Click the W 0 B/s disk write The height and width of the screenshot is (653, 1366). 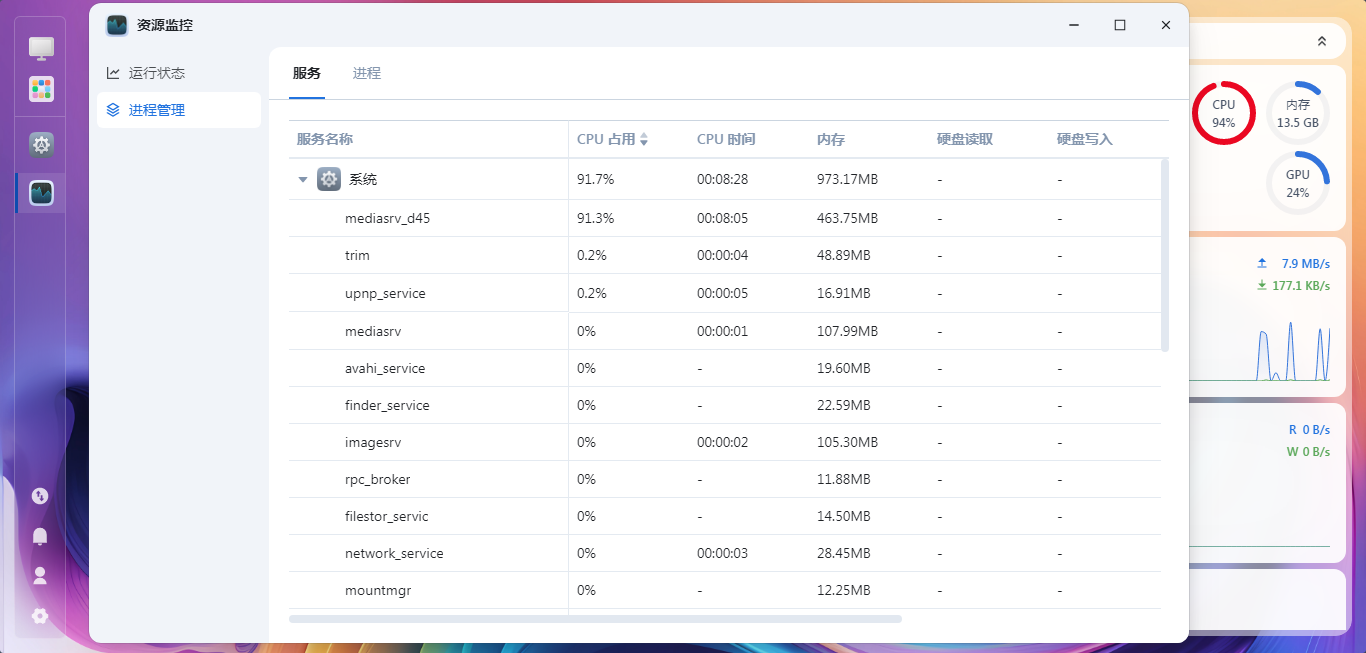pyautogui.click(x=1308, y=452)
